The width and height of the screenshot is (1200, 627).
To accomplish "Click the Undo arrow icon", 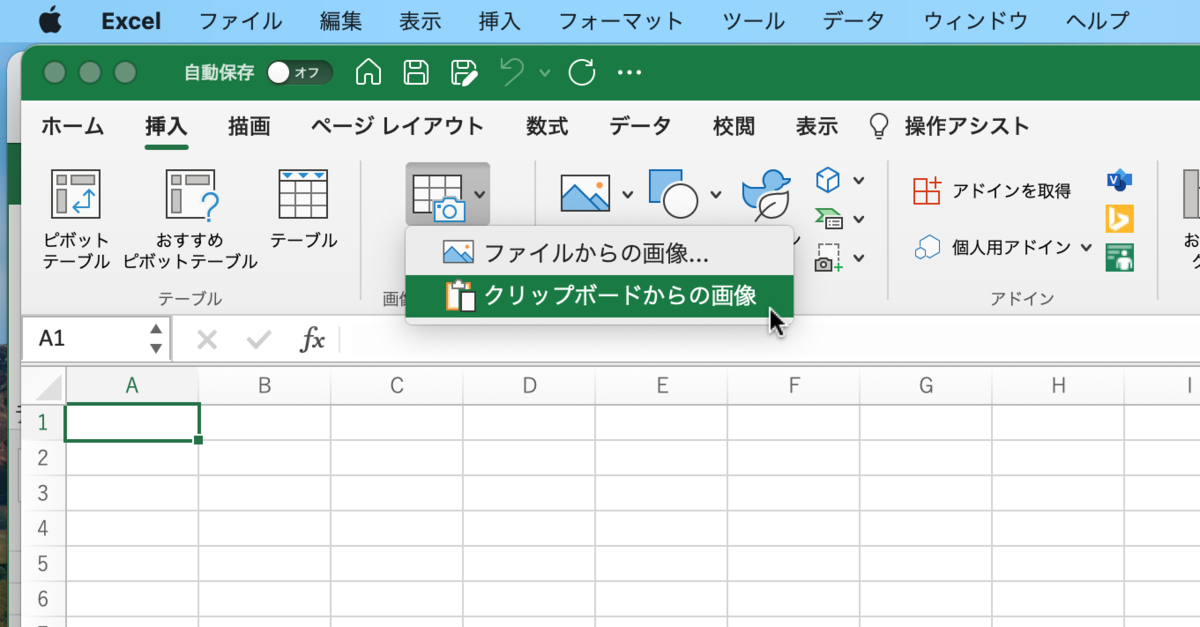I will 512,72.
